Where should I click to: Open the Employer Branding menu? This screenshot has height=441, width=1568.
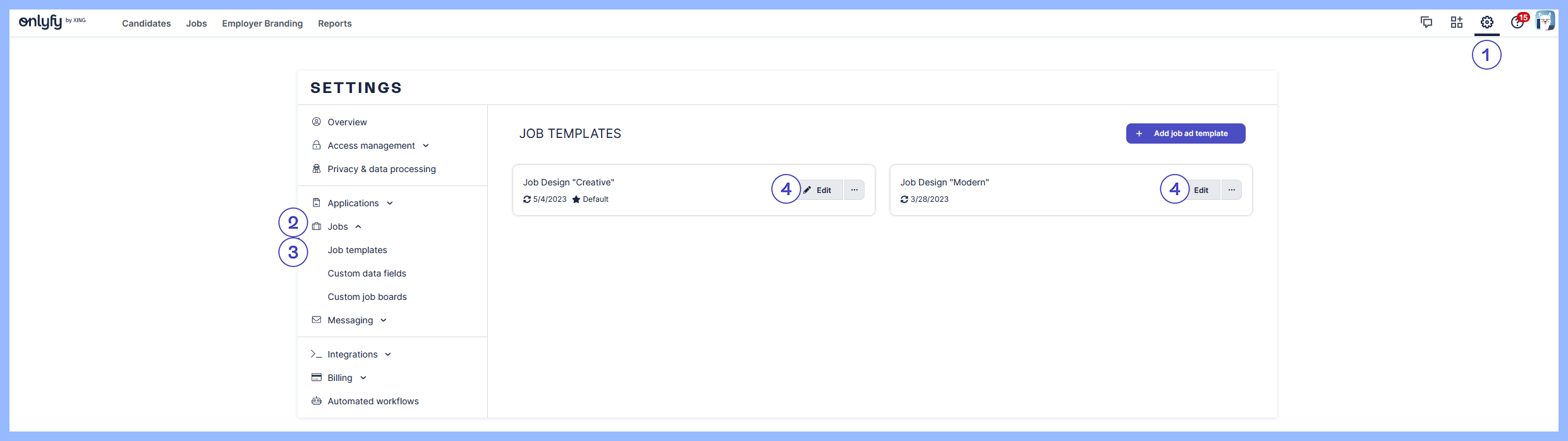coord(262,23)
